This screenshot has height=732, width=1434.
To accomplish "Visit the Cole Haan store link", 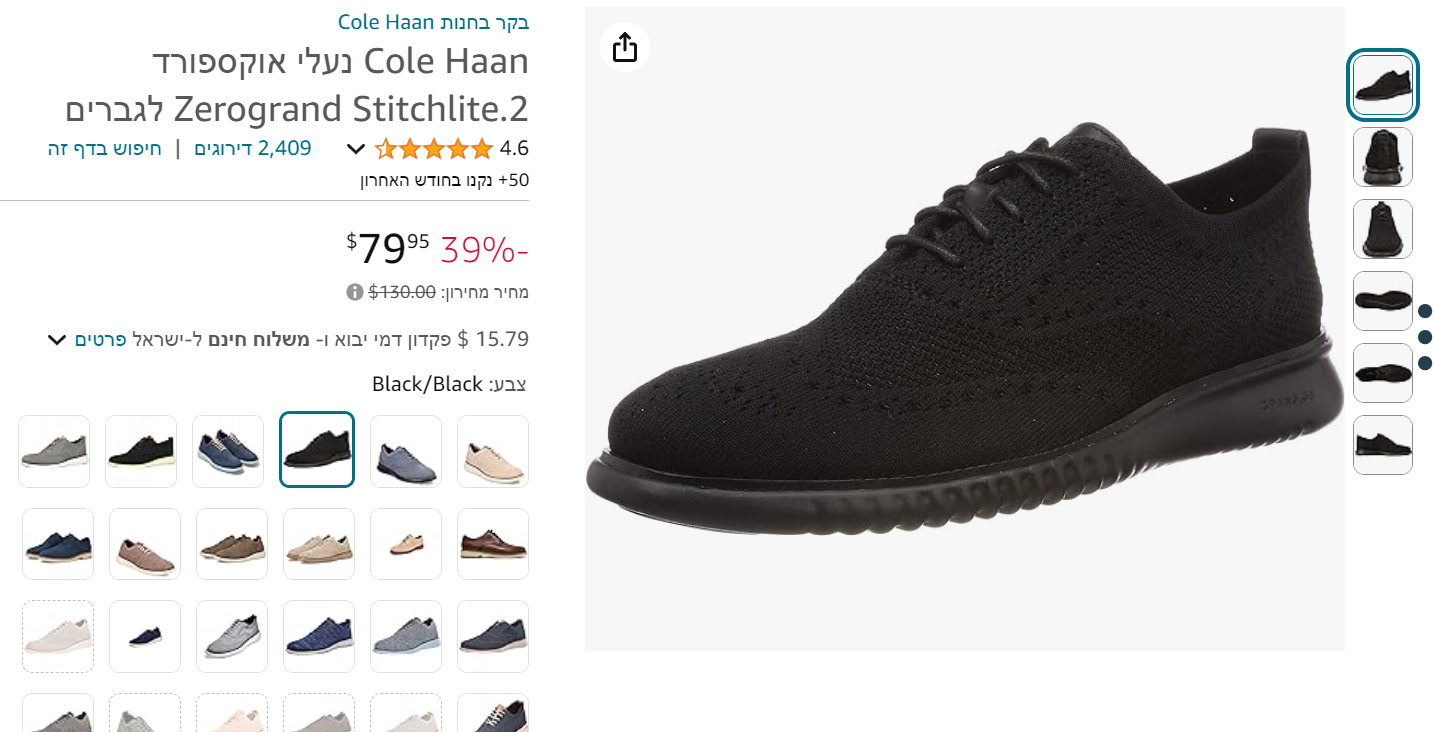I will tap(433, 21).
